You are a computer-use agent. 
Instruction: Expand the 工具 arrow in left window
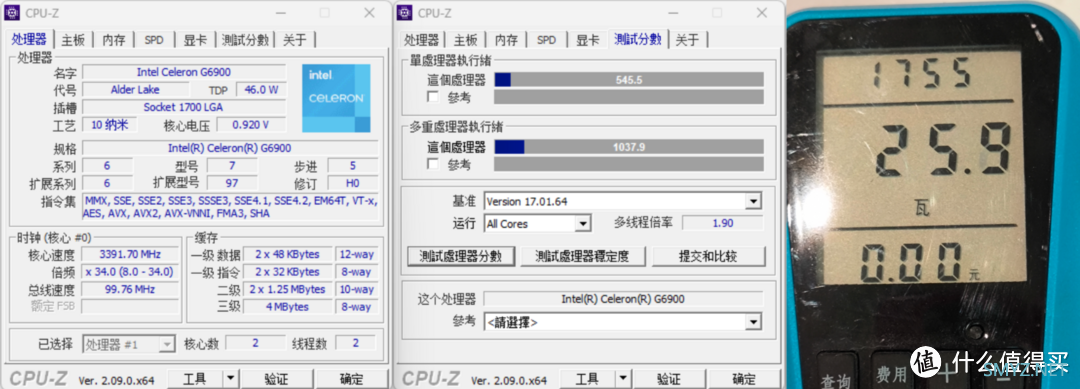pos(231,379)
